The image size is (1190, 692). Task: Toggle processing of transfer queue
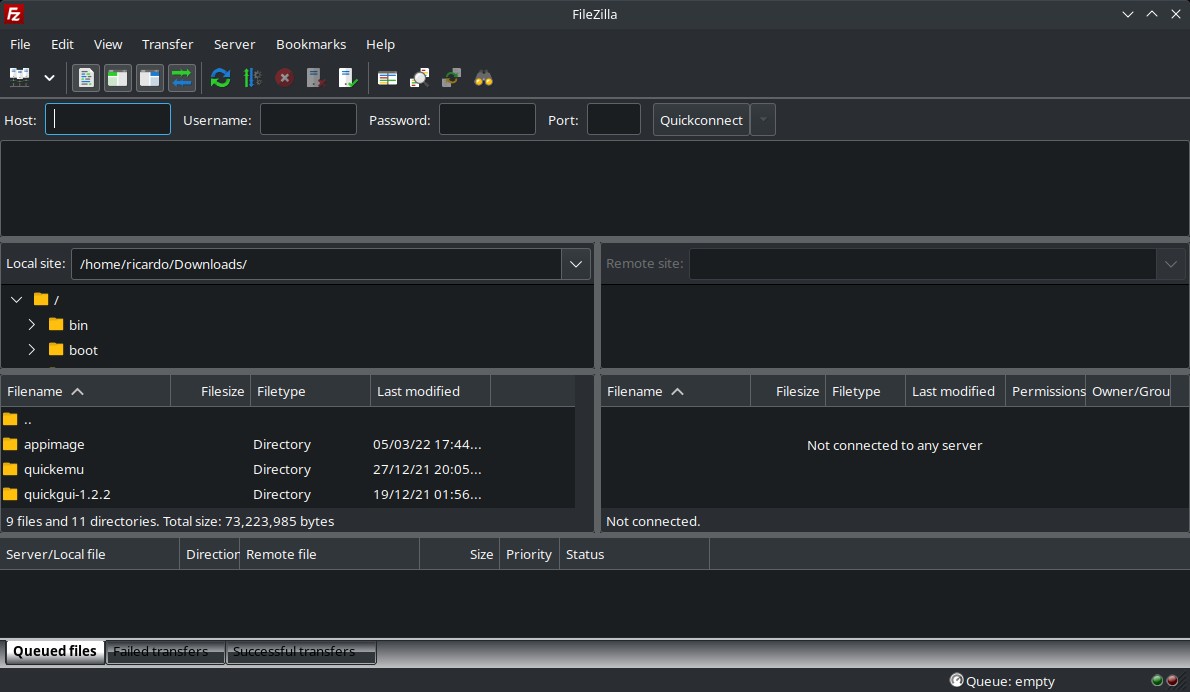(x=252, y=77)
